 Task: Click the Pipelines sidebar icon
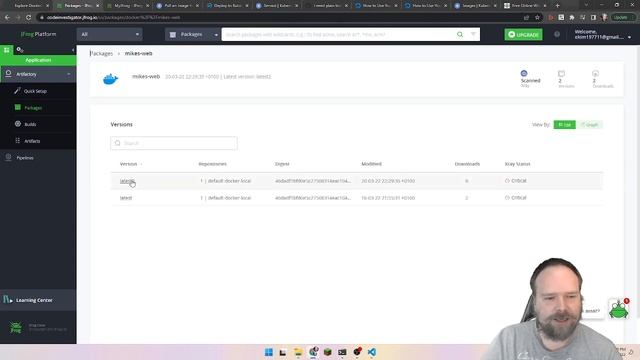click(x=8, y=157)
